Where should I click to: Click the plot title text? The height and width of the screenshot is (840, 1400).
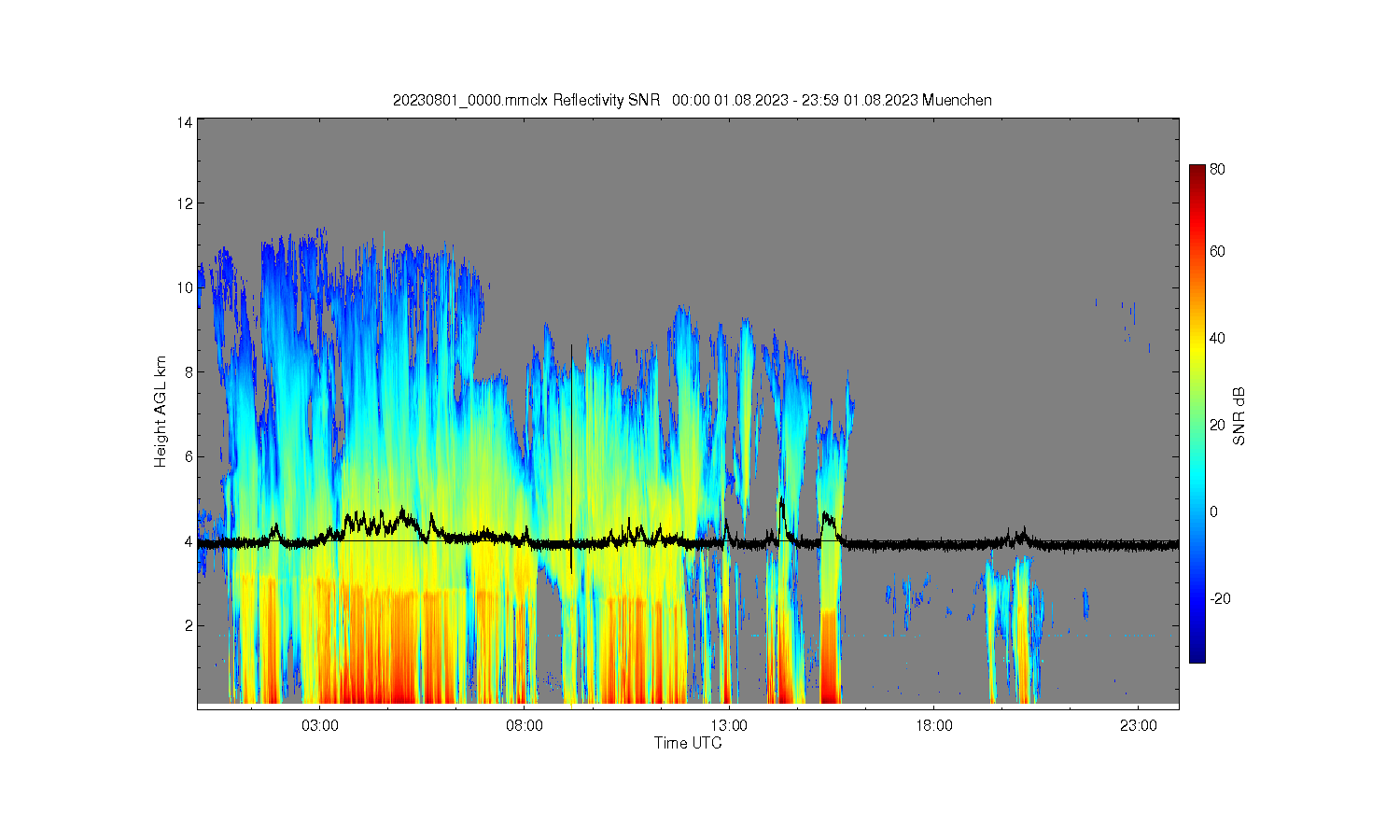click(692, 100)
